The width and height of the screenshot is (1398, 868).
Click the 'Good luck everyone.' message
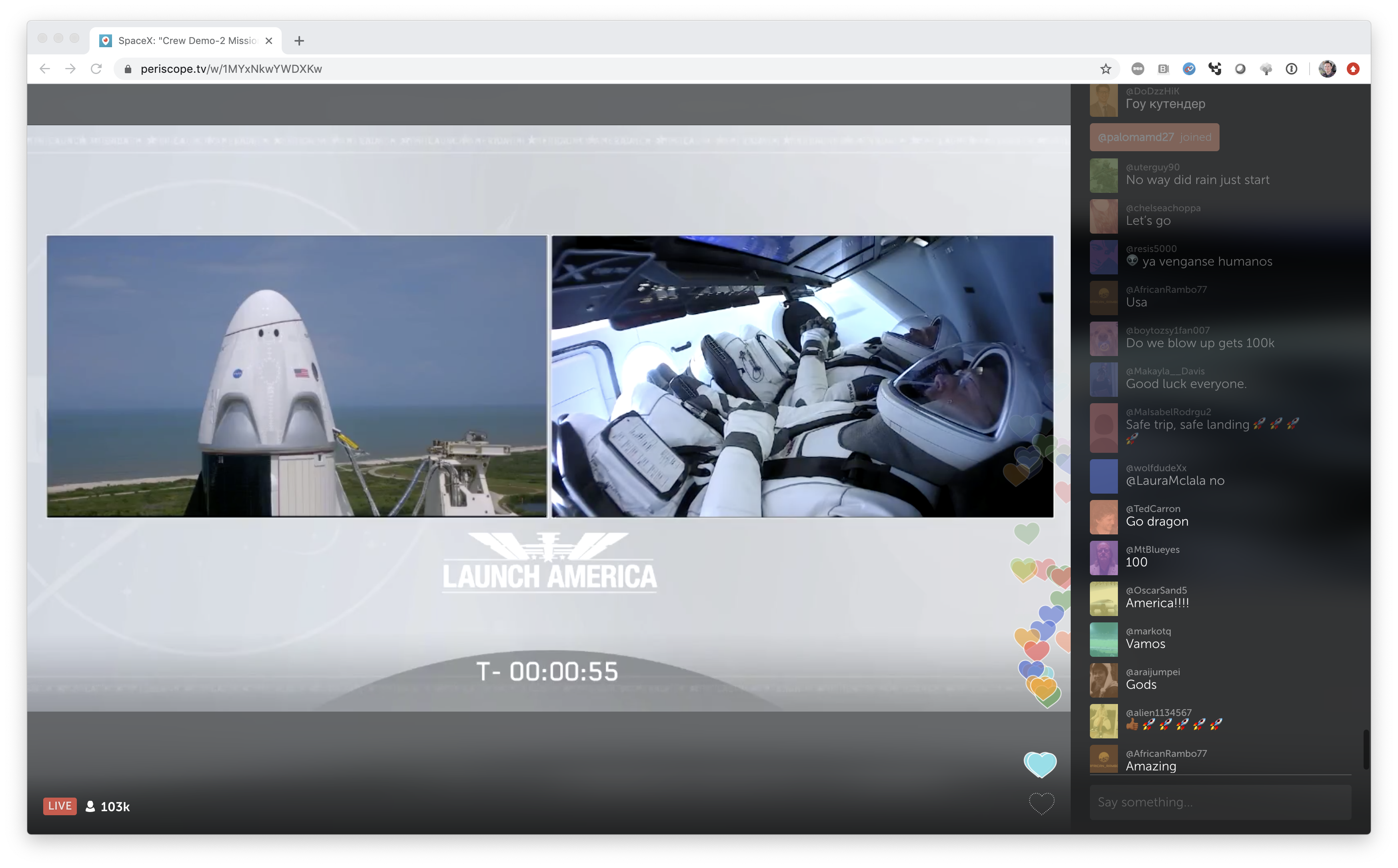pyautogui.click(x=1186, y=384)
